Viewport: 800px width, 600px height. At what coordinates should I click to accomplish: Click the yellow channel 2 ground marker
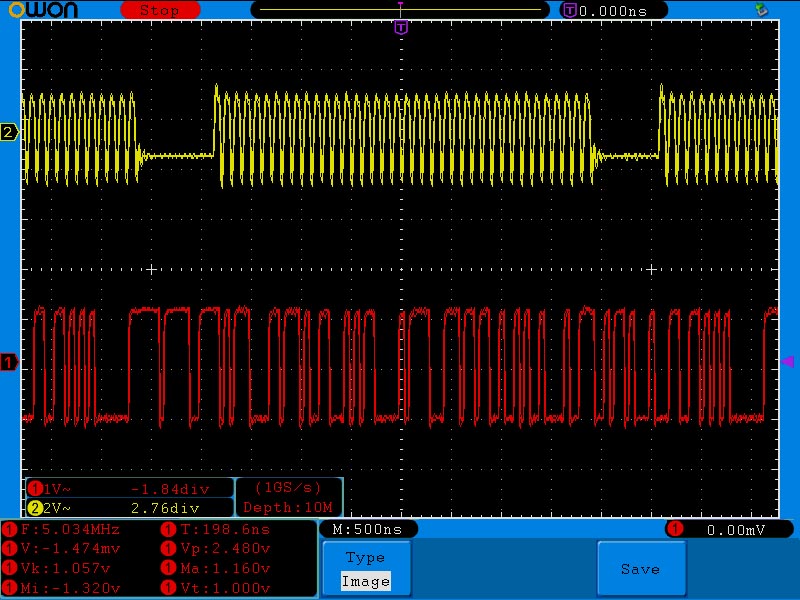9,132
